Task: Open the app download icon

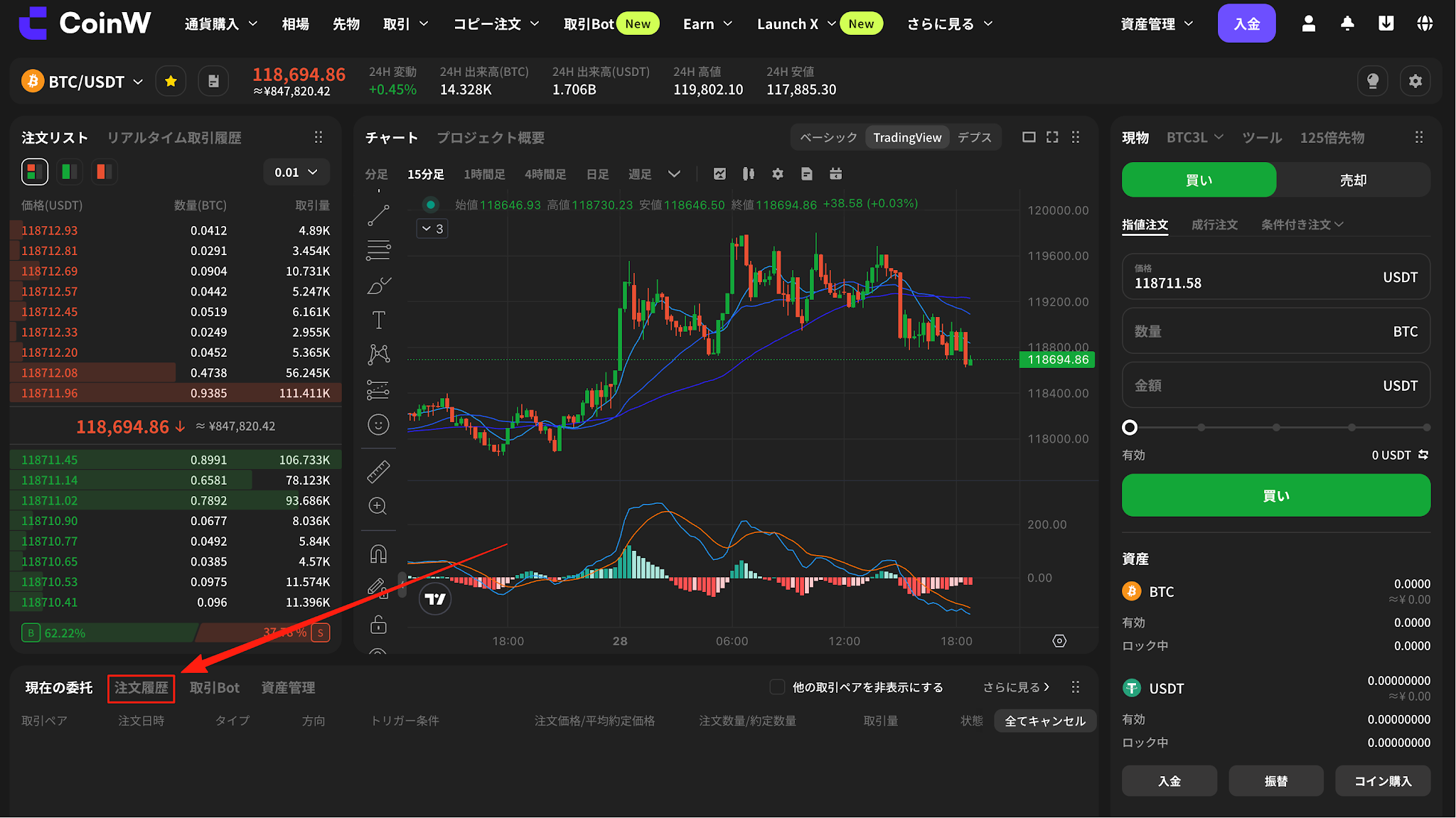Action: 1386,23
